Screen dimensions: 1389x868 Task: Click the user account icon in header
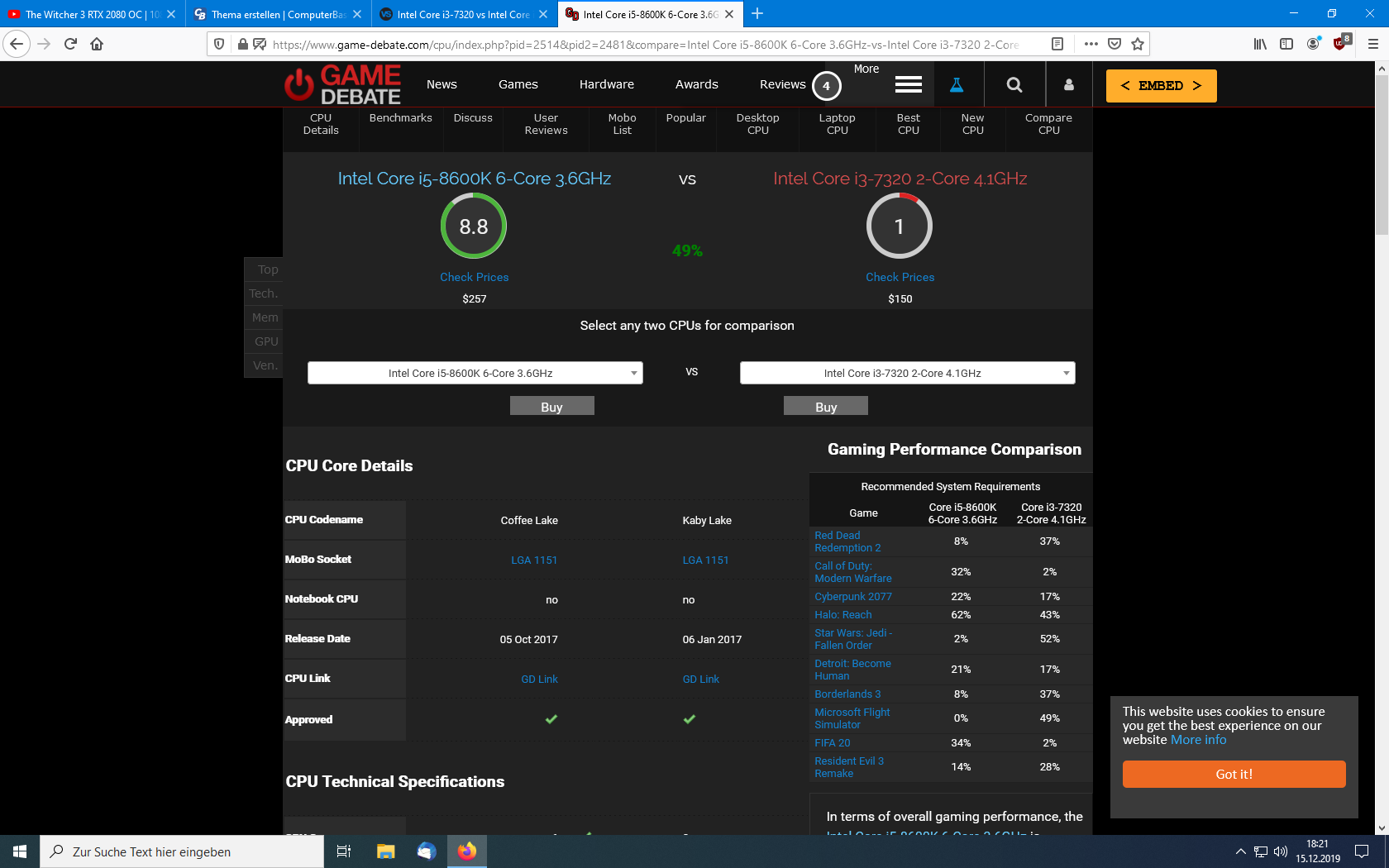(x=1068, y=84)
